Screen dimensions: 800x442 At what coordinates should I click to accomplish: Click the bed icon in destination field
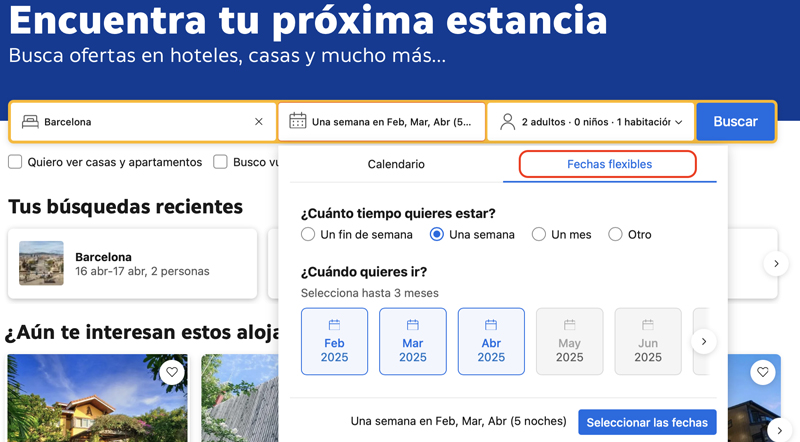pos(30,121)
